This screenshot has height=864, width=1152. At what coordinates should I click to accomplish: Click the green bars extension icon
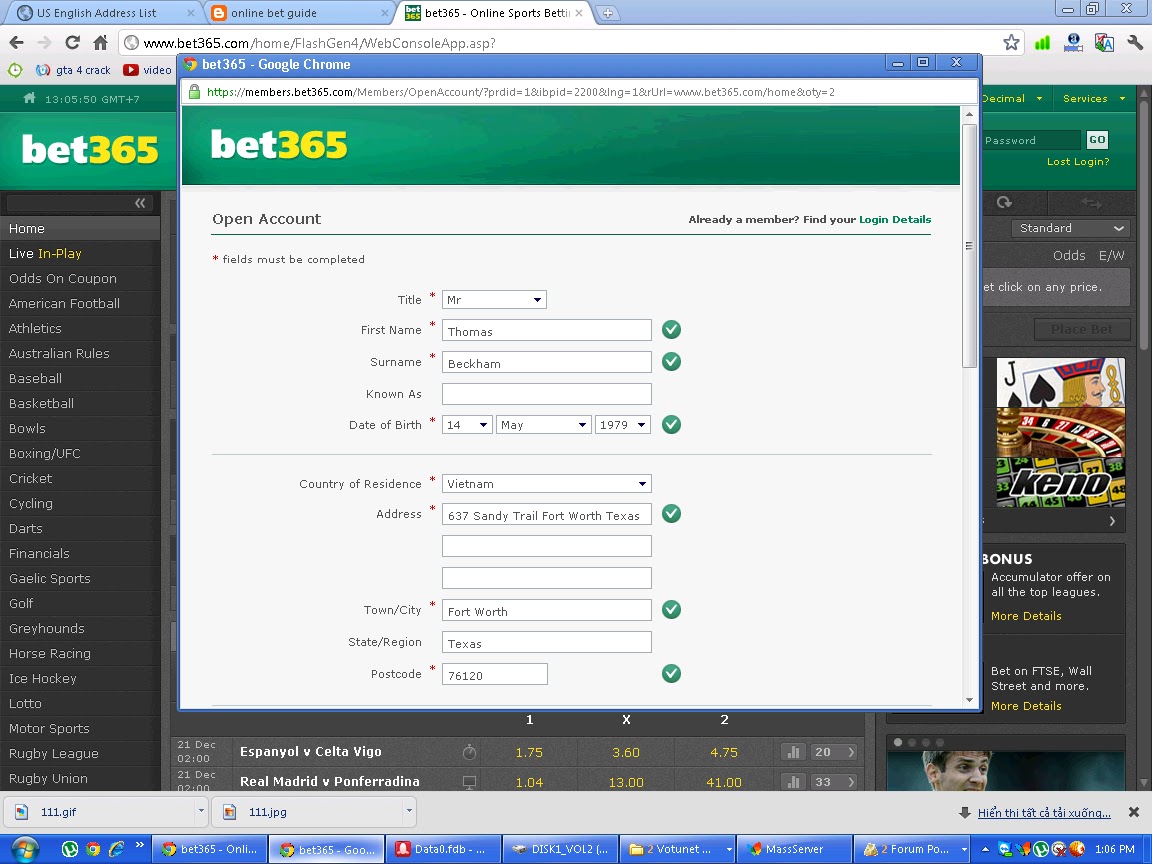[x=1042, y=43]
